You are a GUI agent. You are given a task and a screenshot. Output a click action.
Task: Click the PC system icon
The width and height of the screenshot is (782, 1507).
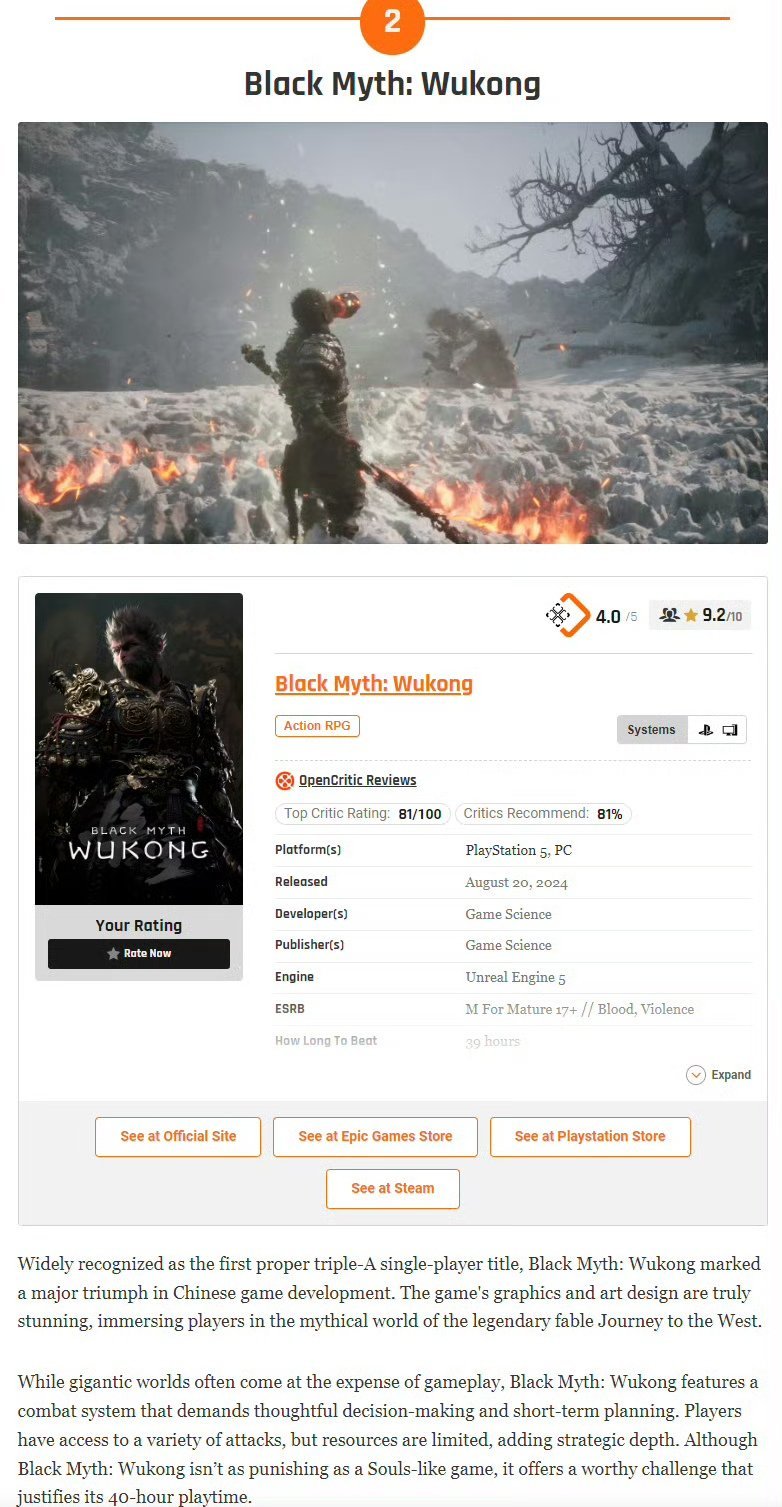point(730,730)
